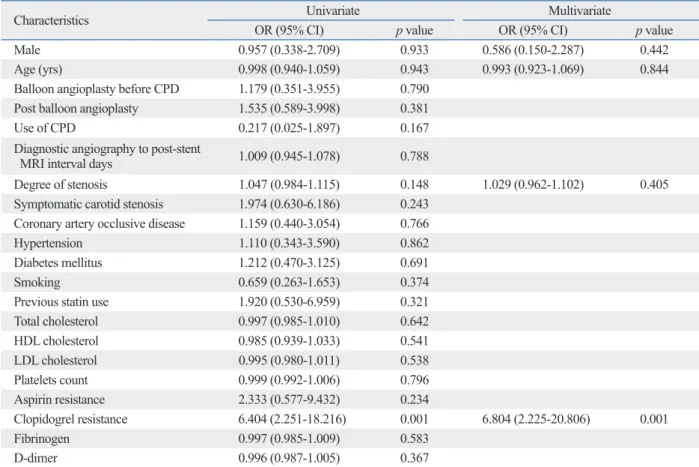Select multivariate value '0.993 (0.923-1.069)'
This screenshot has height=467, width=699.
click(533, 70)
